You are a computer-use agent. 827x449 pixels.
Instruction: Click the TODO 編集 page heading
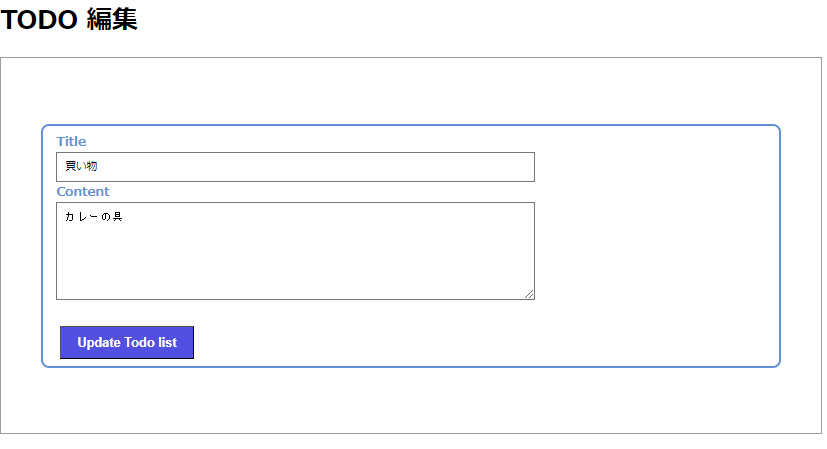(69, 19)
